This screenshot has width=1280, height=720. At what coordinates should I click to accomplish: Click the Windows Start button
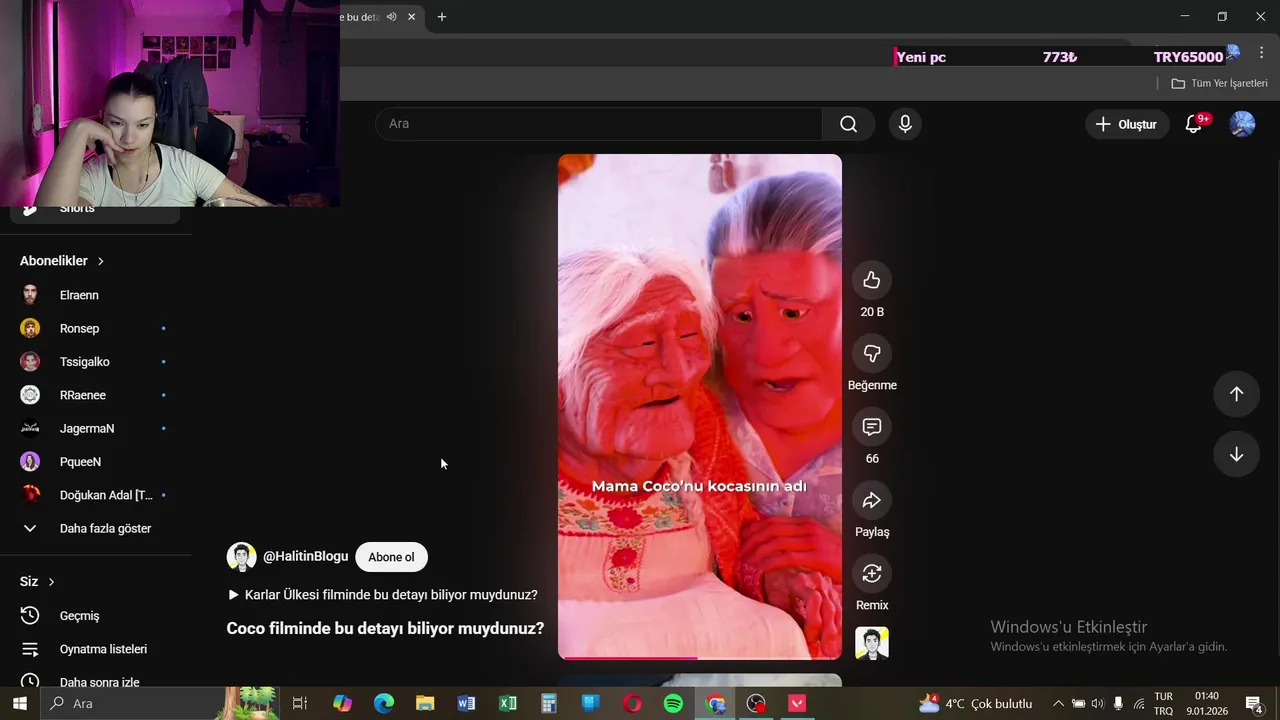19,703
